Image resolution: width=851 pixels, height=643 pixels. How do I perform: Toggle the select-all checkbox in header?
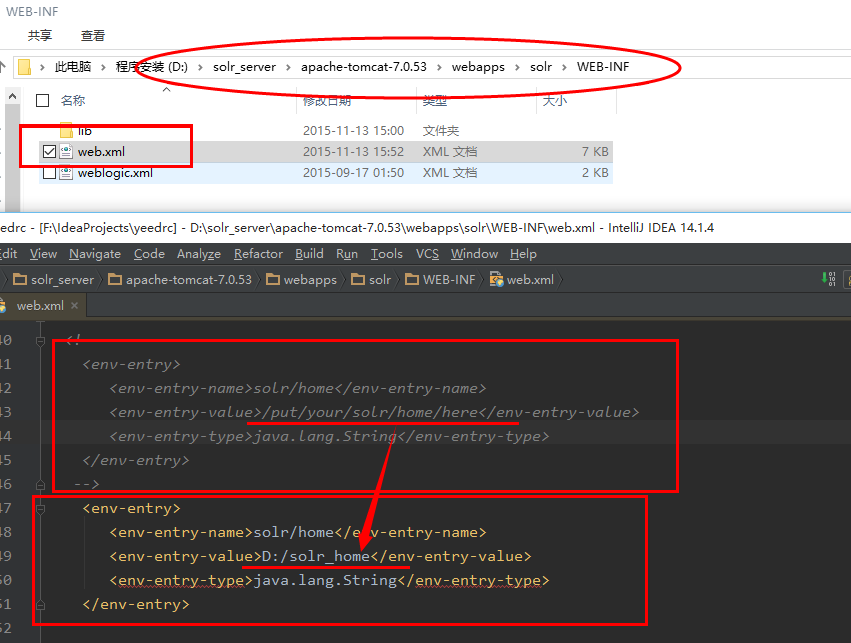[x=42, y=100]
